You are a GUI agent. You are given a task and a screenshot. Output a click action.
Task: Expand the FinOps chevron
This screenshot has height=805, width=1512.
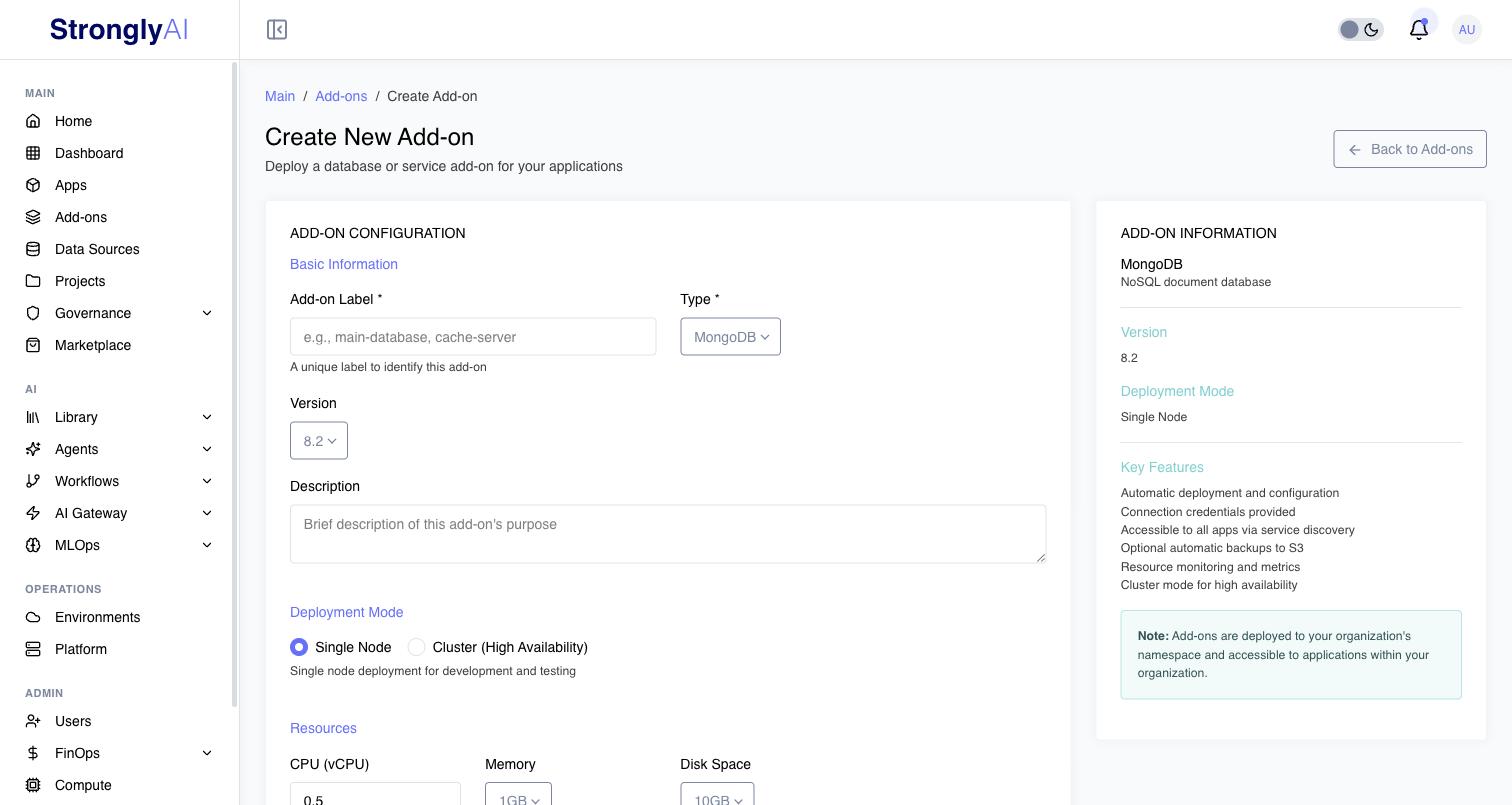point(207,753)
